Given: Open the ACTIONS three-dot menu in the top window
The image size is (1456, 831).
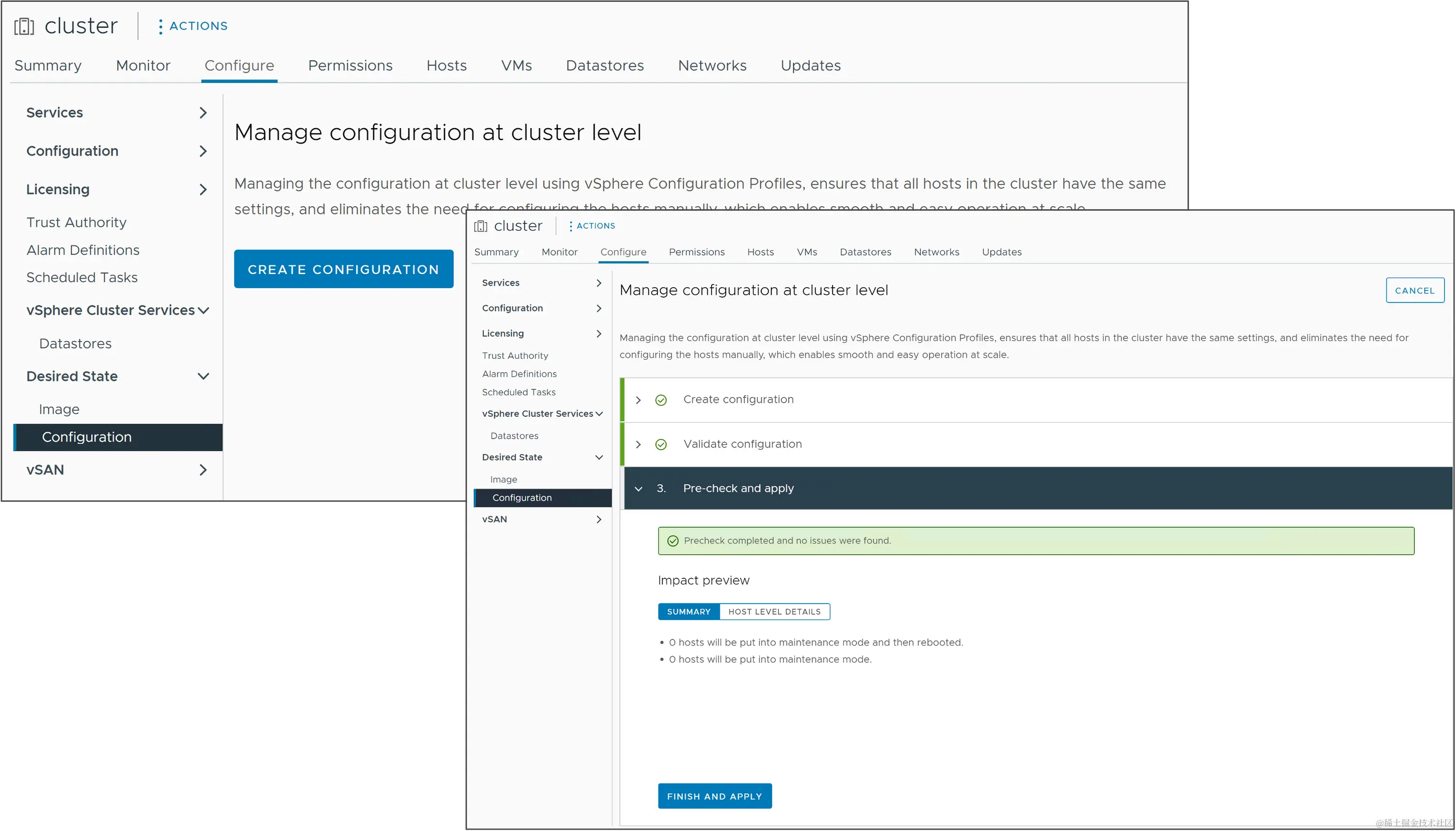Looking at the screenshot, I should point(160,26).
